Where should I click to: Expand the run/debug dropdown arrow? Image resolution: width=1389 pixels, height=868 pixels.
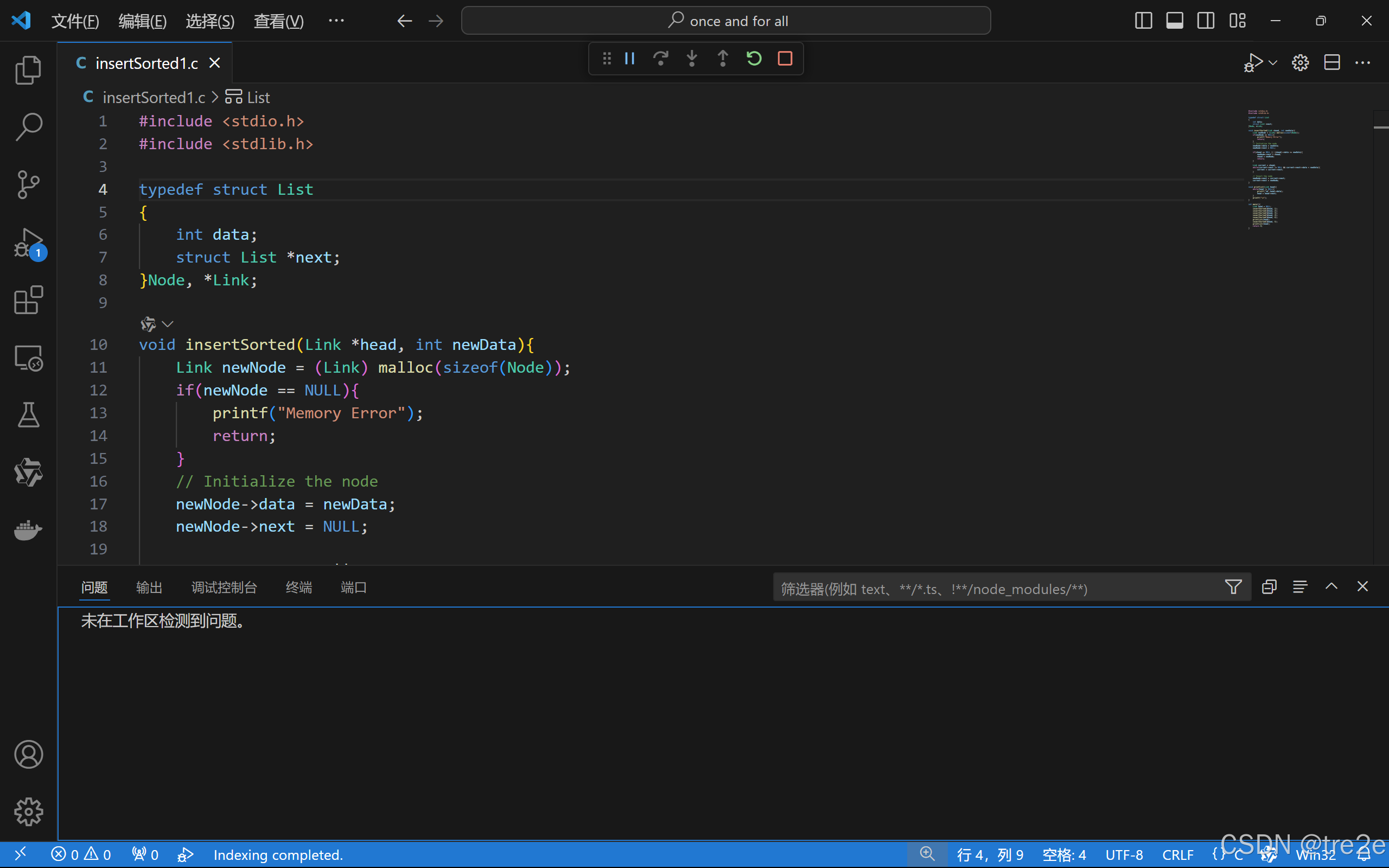click(1273, 62)
